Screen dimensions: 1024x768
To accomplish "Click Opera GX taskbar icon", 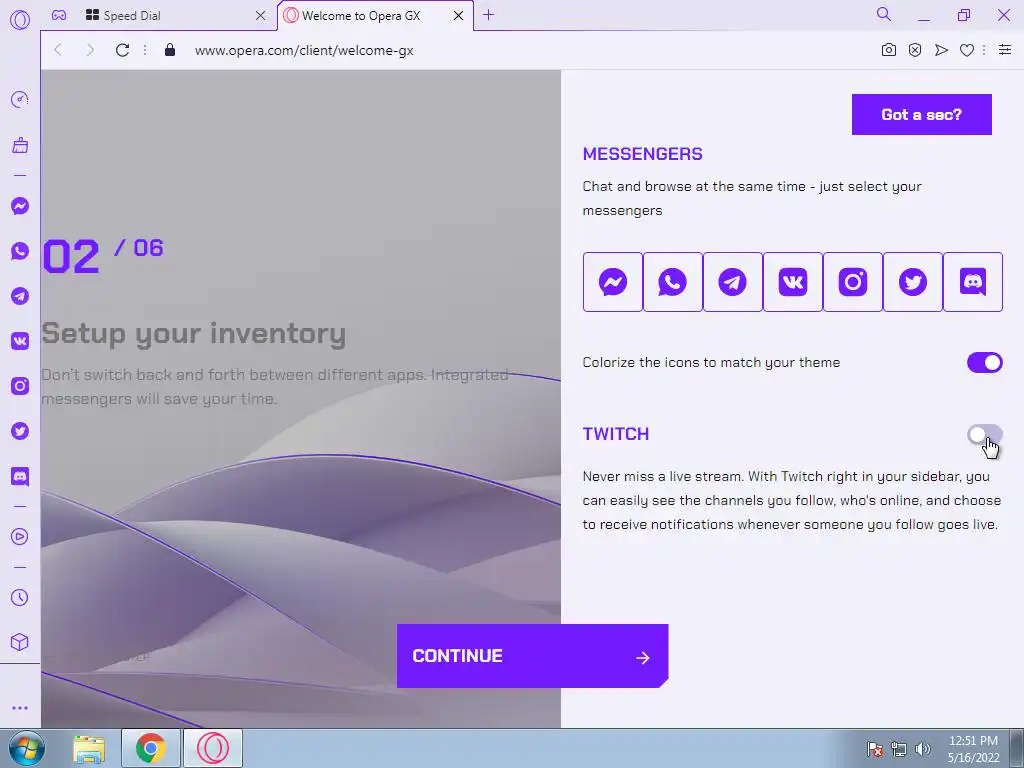I will point(213,748).
